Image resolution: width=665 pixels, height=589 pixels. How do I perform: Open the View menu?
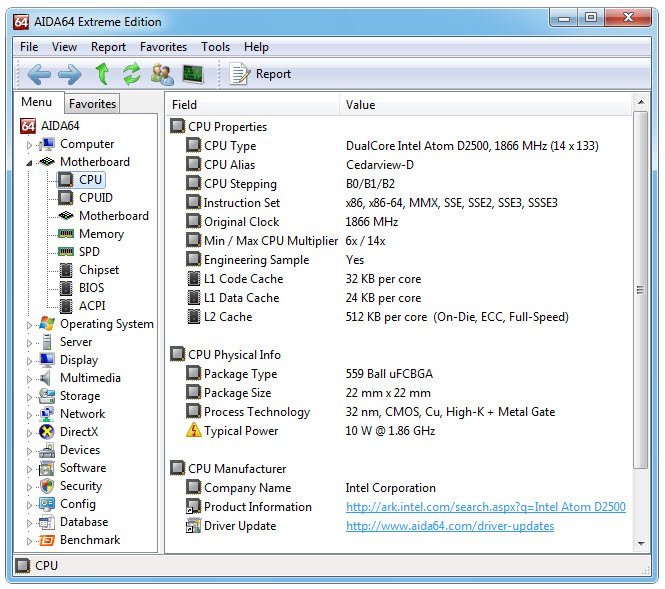(x=64, y=47)
